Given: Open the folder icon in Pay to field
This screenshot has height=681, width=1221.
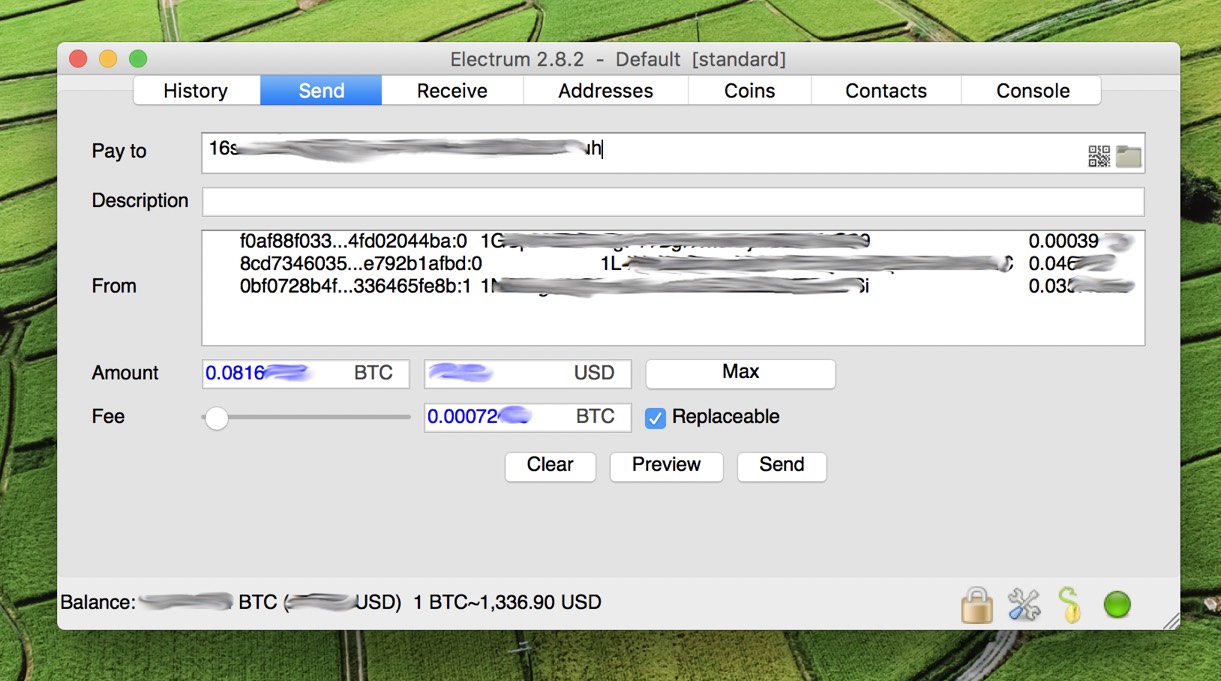Looking at the screenshot, I should pos(1129,156).
